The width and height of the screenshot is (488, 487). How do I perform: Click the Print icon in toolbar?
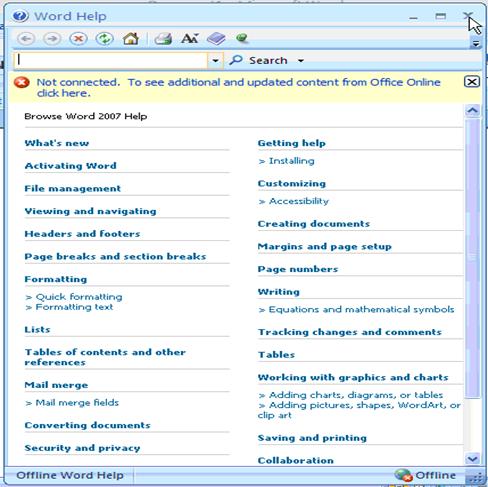[x=163, y=39]
